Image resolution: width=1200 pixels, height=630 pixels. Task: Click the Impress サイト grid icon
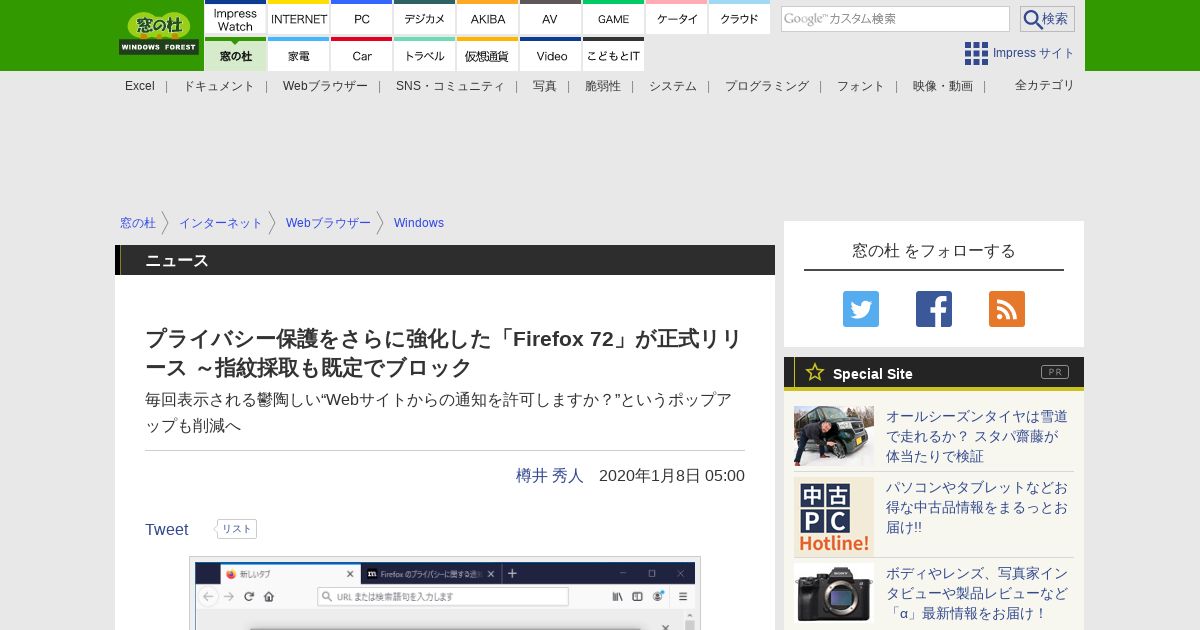[x=976, y=53]
